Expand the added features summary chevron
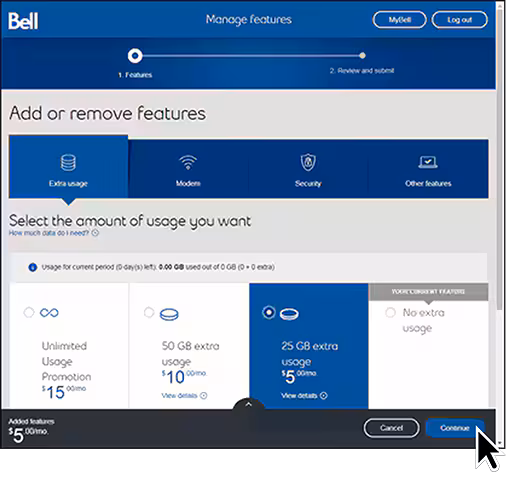The height and width of the screenshot is (480, 520). coord(249,404)
